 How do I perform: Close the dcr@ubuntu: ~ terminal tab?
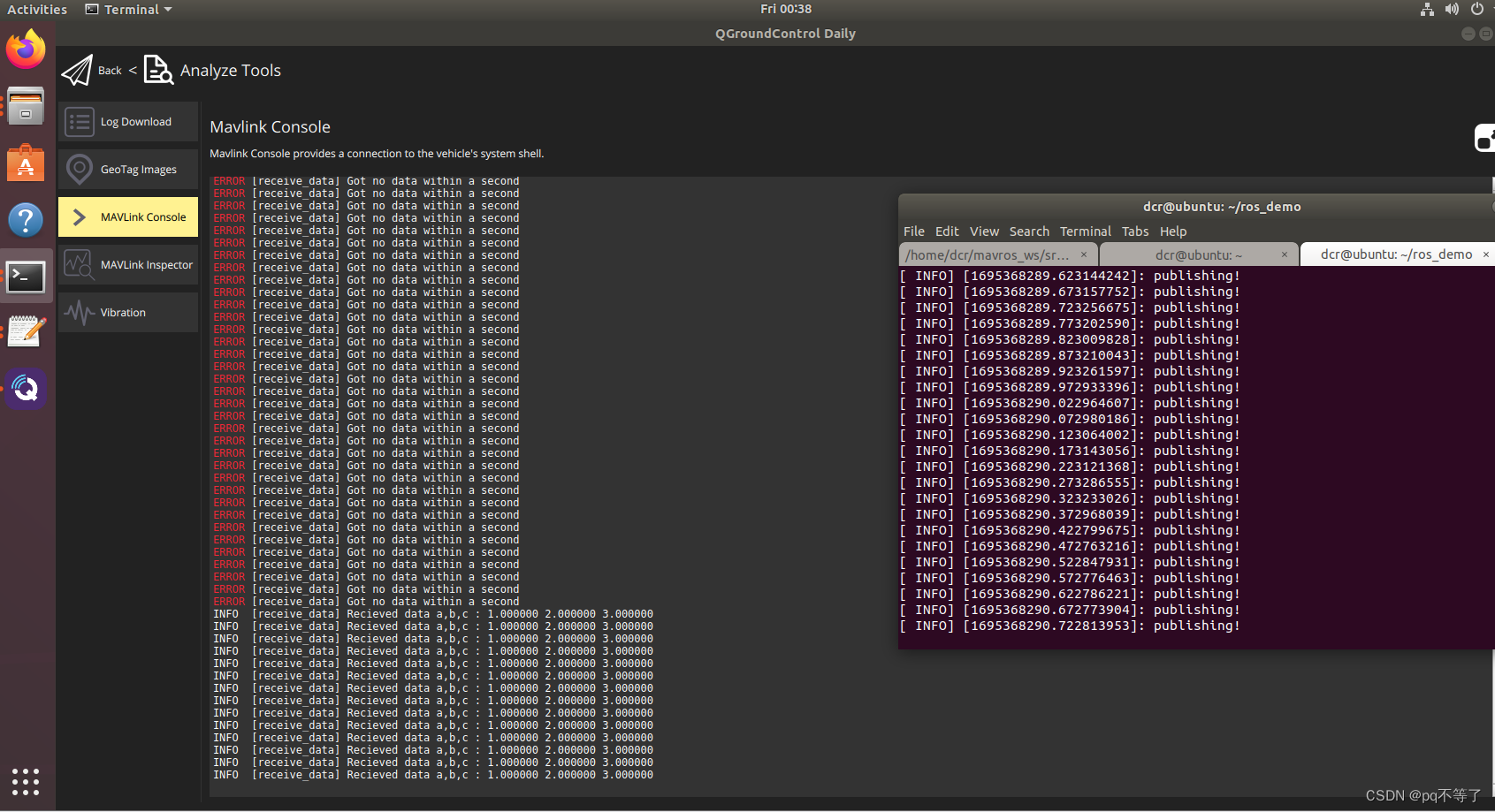(1285, 254)
